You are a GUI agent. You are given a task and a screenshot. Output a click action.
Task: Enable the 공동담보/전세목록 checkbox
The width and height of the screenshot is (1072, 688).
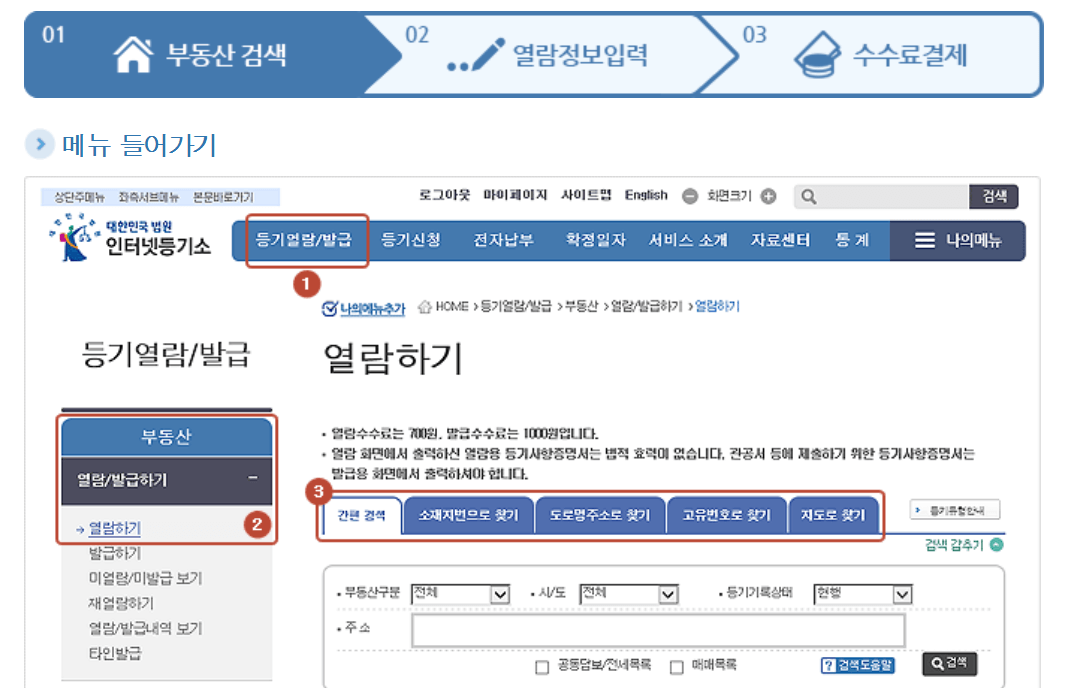[543, 666]
